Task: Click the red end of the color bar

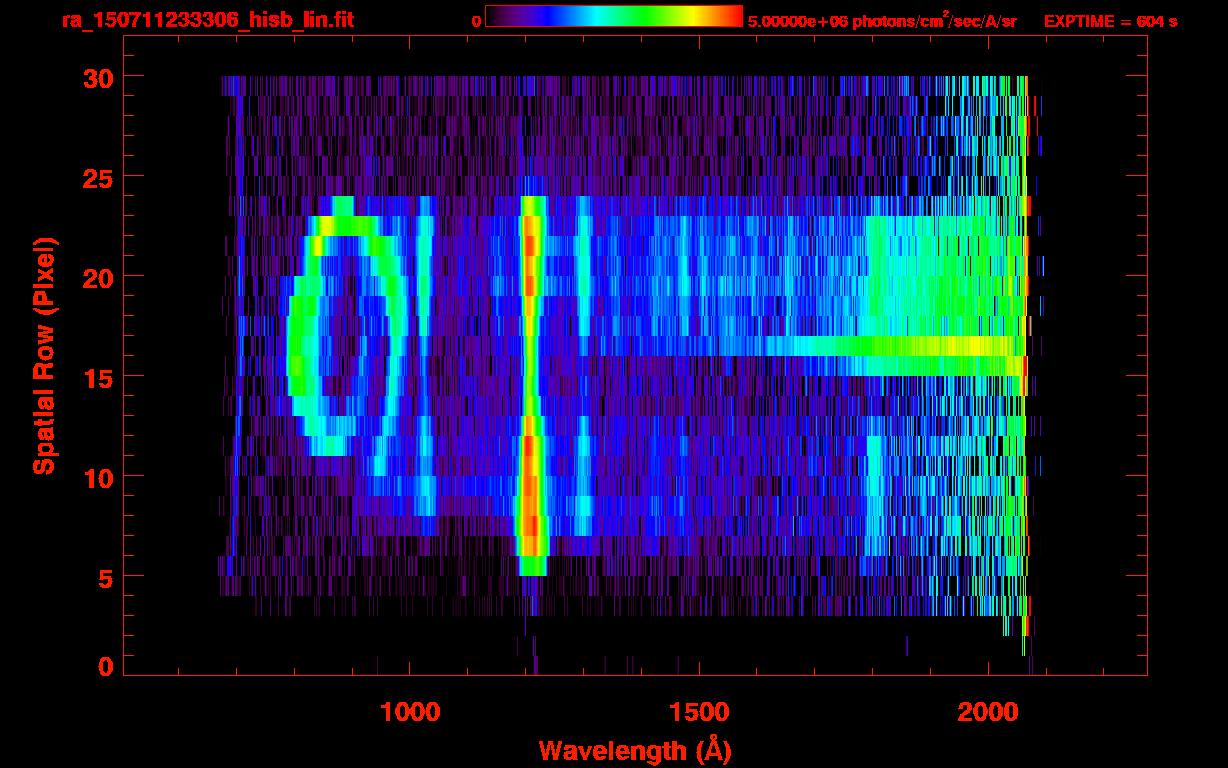Action: 732,16
